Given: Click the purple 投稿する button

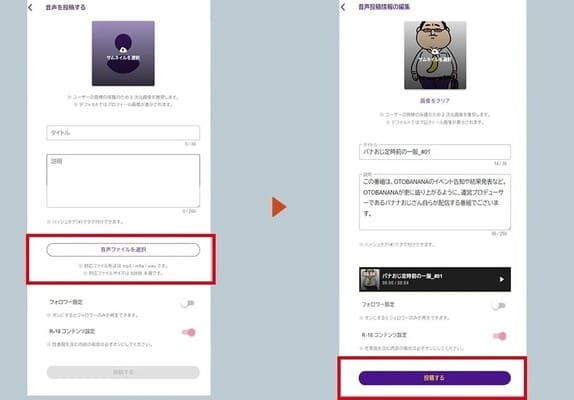Looking at the screenshot, I should click(x=435, y=378).
